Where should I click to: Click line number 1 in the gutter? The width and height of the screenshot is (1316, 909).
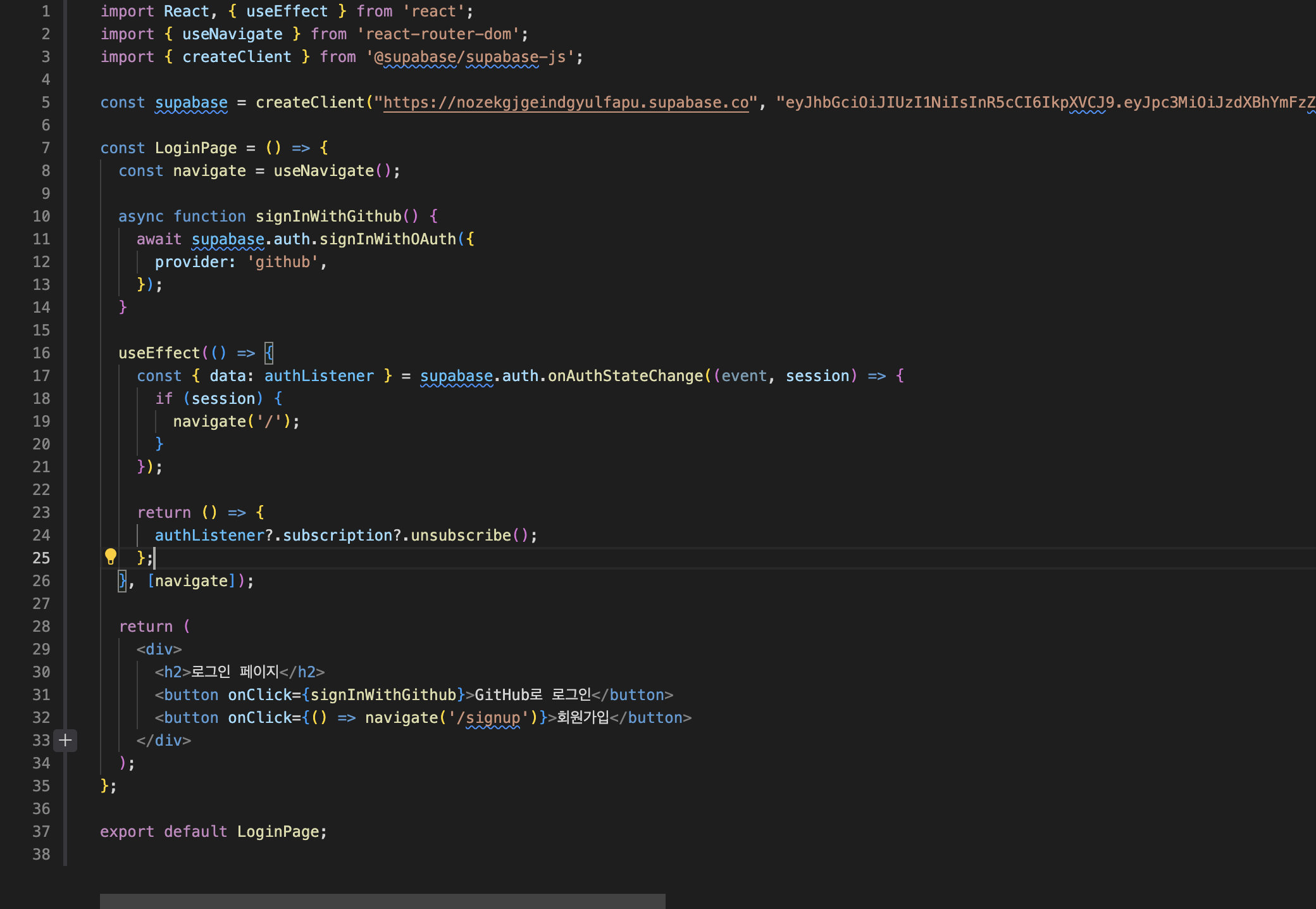click(46, 11)
